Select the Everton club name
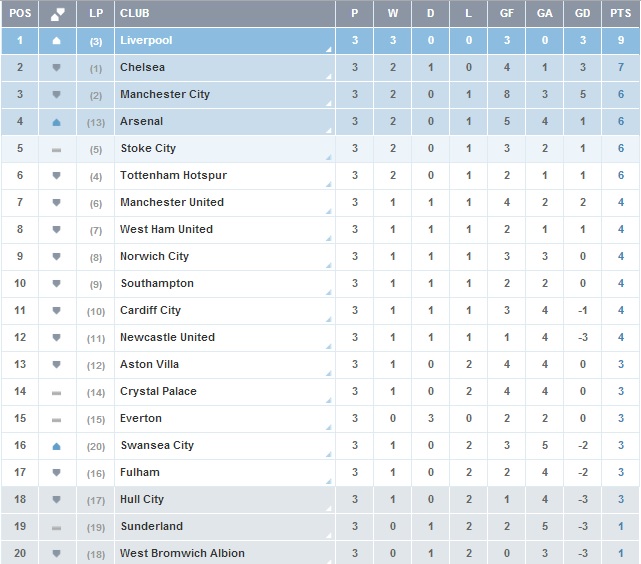The height and width of the screenshot is (564, 641). (141, 419)
